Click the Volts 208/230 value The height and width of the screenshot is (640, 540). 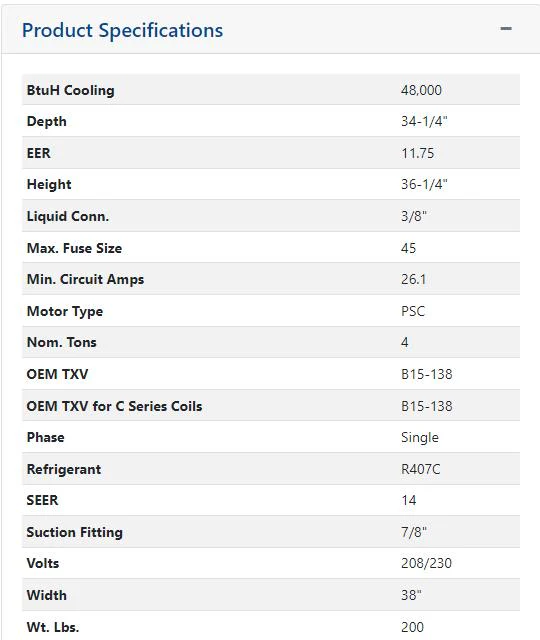426,563
